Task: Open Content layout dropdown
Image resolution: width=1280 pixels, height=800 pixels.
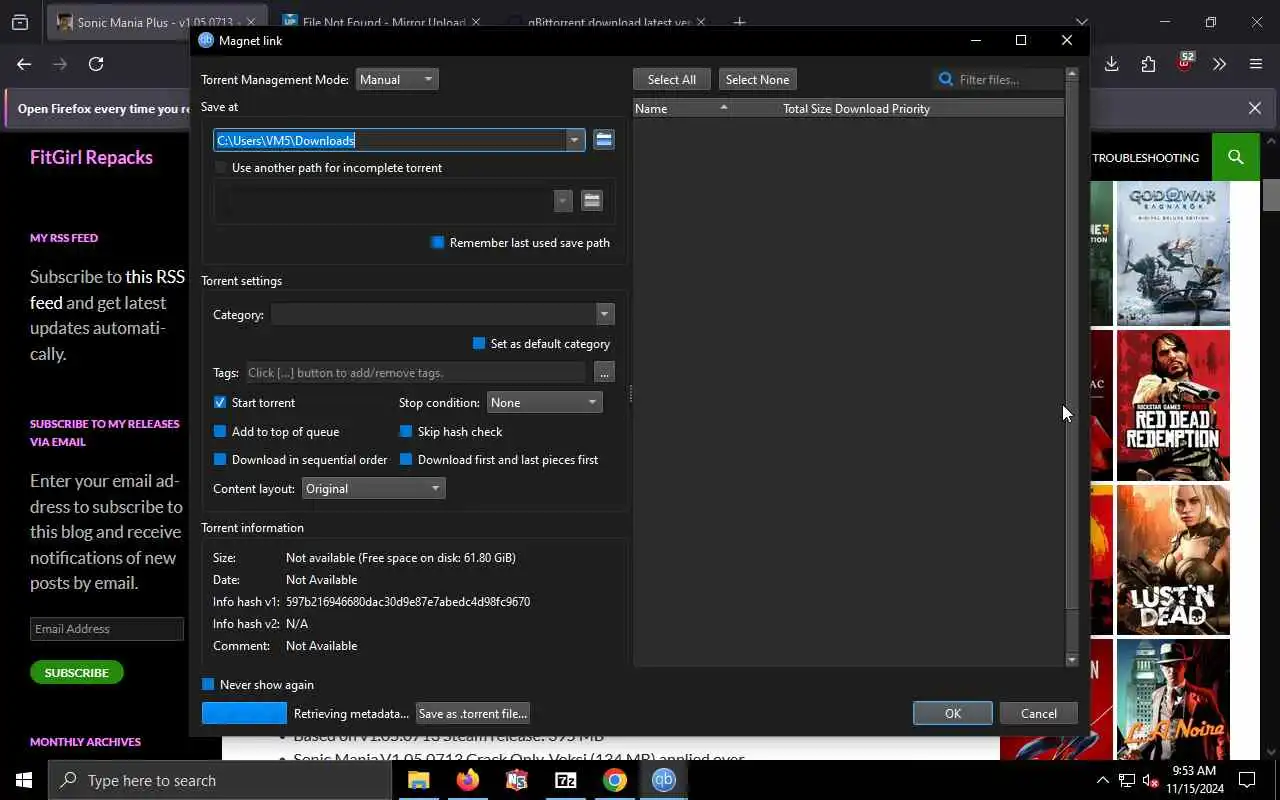Action: pyautogui.click(x=373, y=488)
